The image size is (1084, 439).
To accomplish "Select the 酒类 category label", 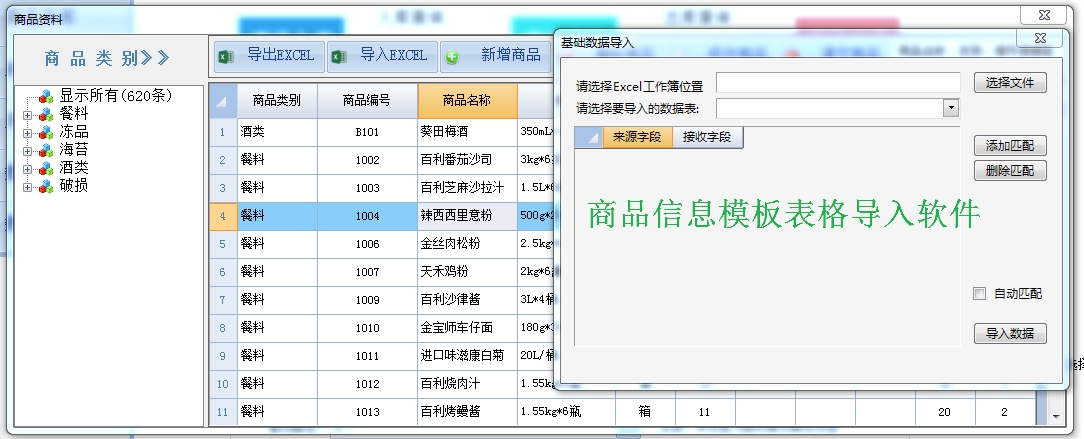I will [74, 168].
